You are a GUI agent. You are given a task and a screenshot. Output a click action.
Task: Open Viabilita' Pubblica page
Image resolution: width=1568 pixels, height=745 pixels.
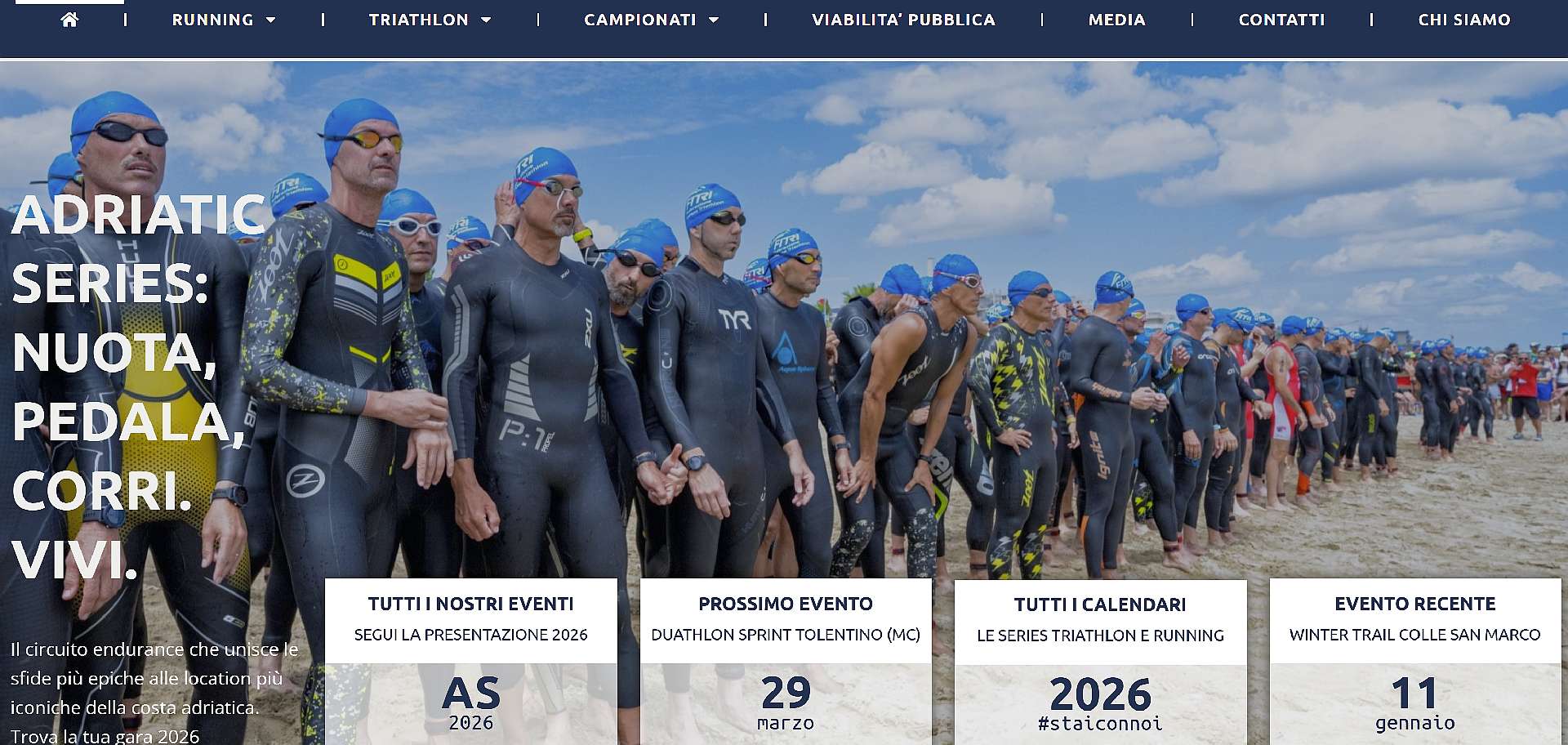pos(903,20)
